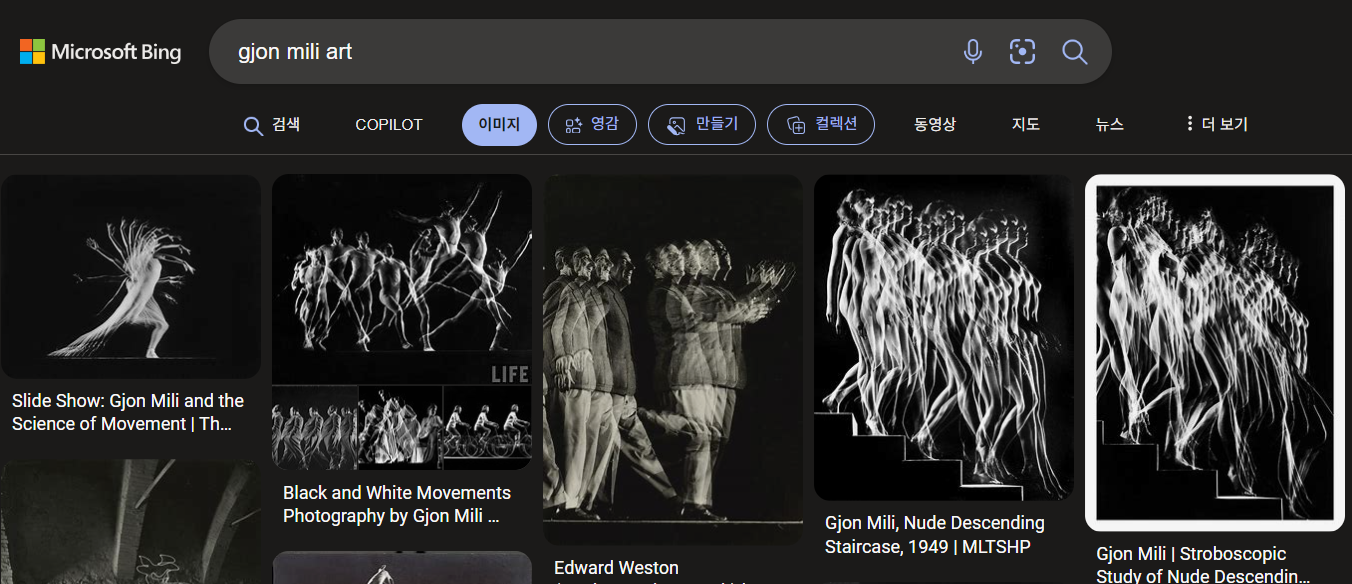Switch to the 검색 tab
This screenshot has height=584, width=1352.
tap(272, 125)
